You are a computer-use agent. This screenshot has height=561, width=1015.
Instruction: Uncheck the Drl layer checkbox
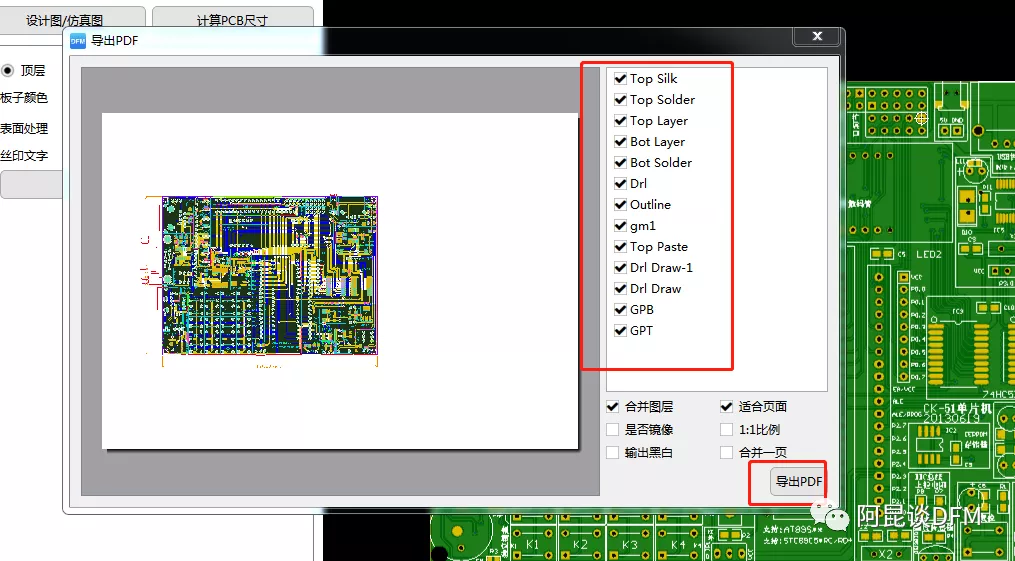pos(621,183)
